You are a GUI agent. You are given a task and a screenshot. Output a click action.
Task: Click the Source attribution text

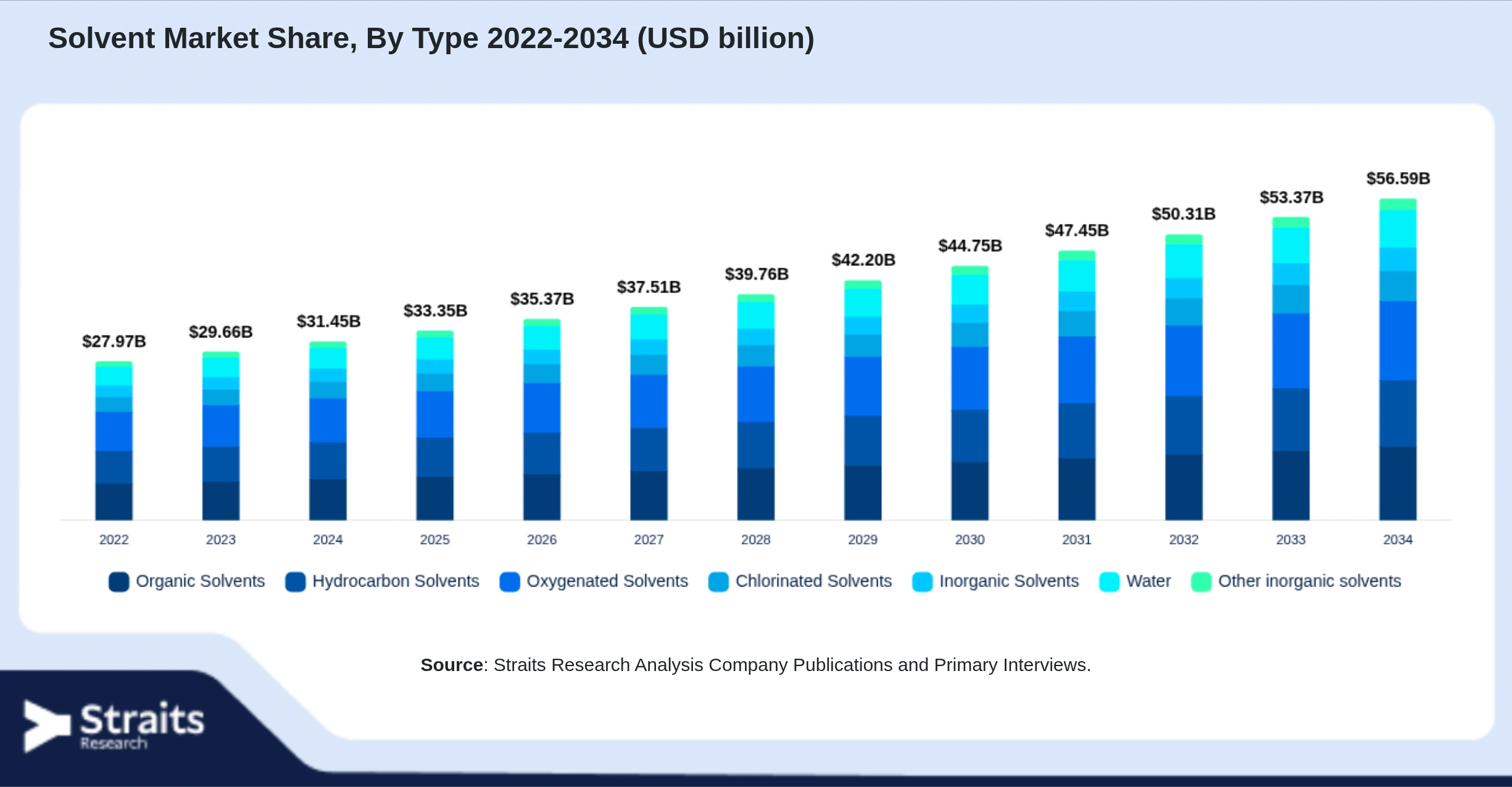pos(755,665)
